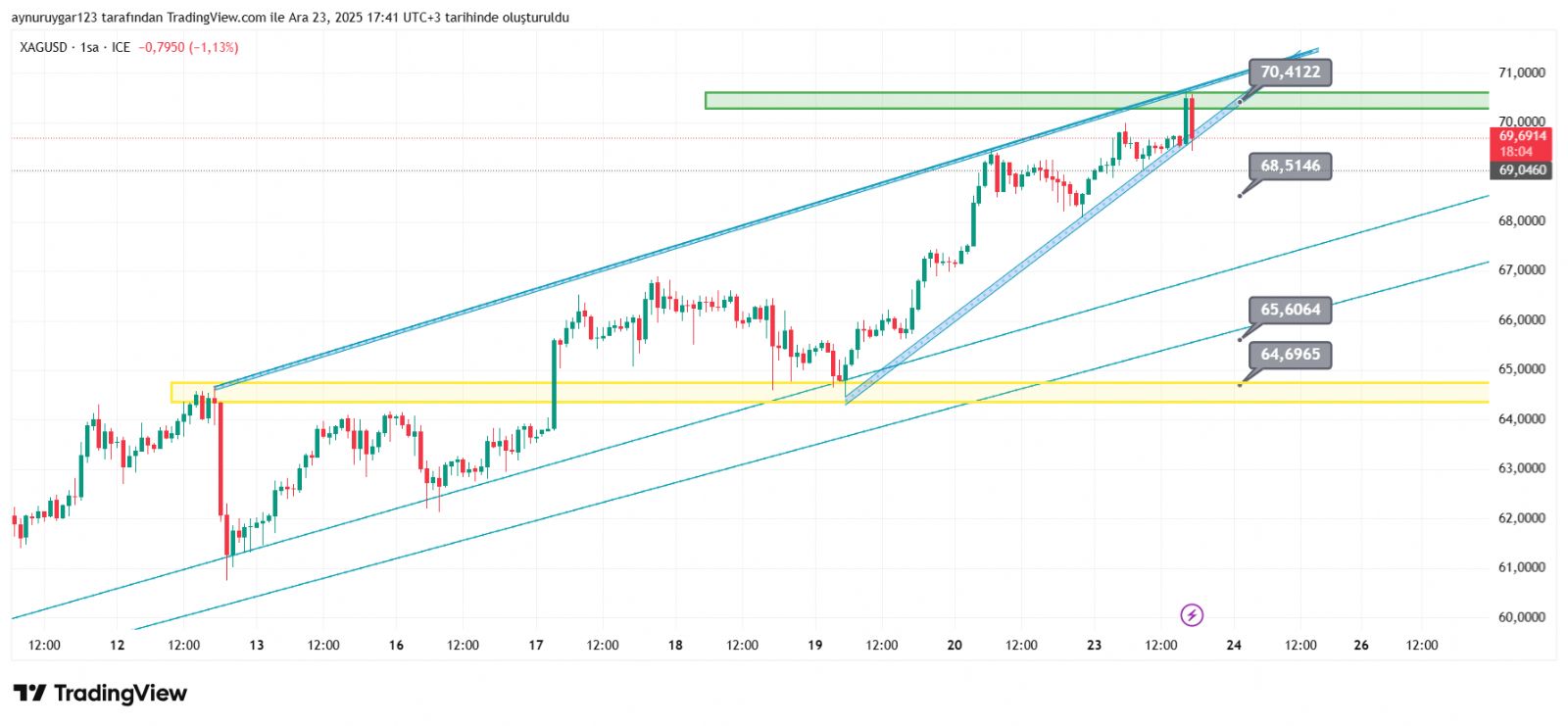The image size is (1568, 726).
Task: Click the XAGUSD symbol name
Action: [43, 47]
